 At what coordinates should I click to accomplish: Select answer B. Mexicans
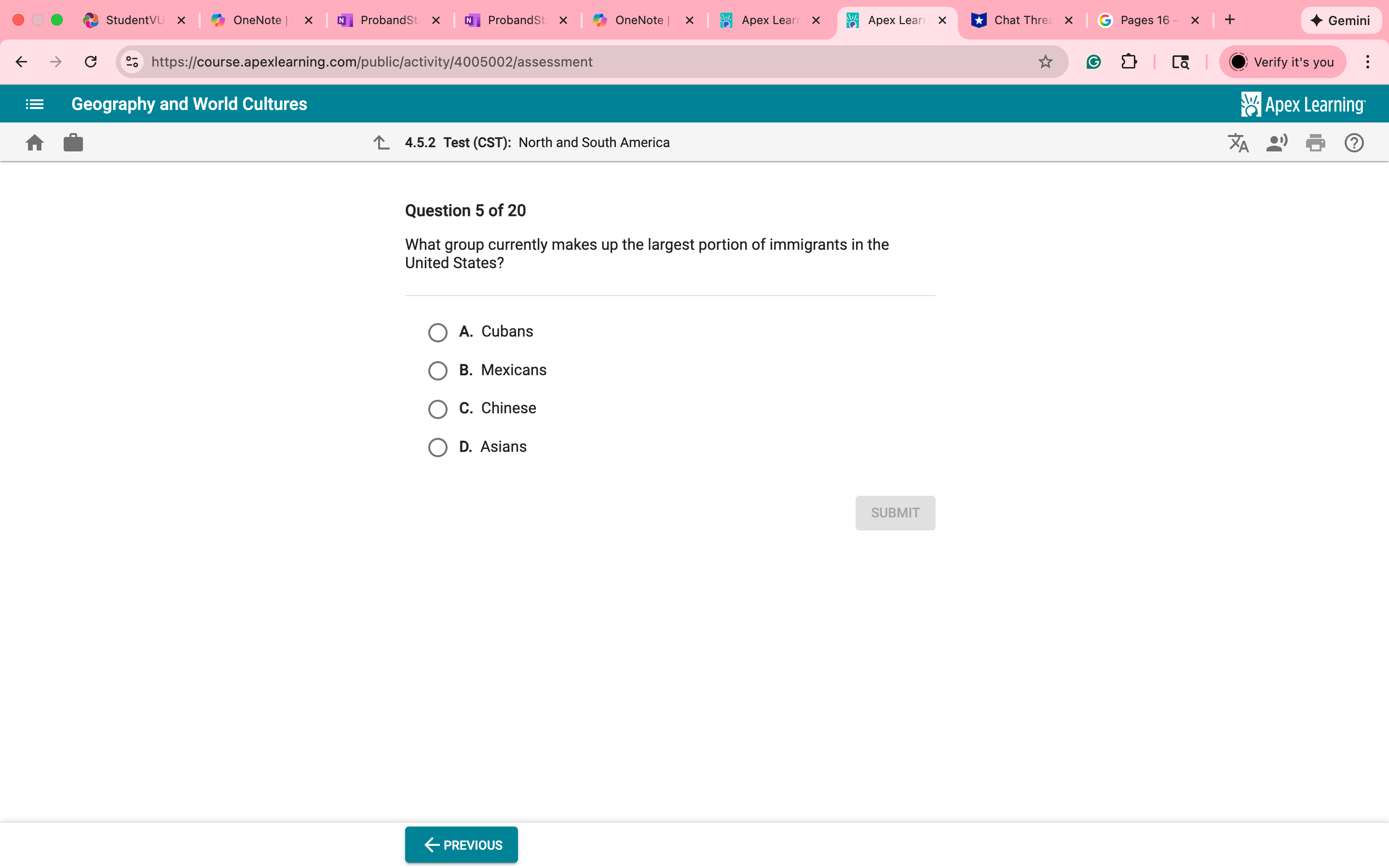click(x=438, y=371)
